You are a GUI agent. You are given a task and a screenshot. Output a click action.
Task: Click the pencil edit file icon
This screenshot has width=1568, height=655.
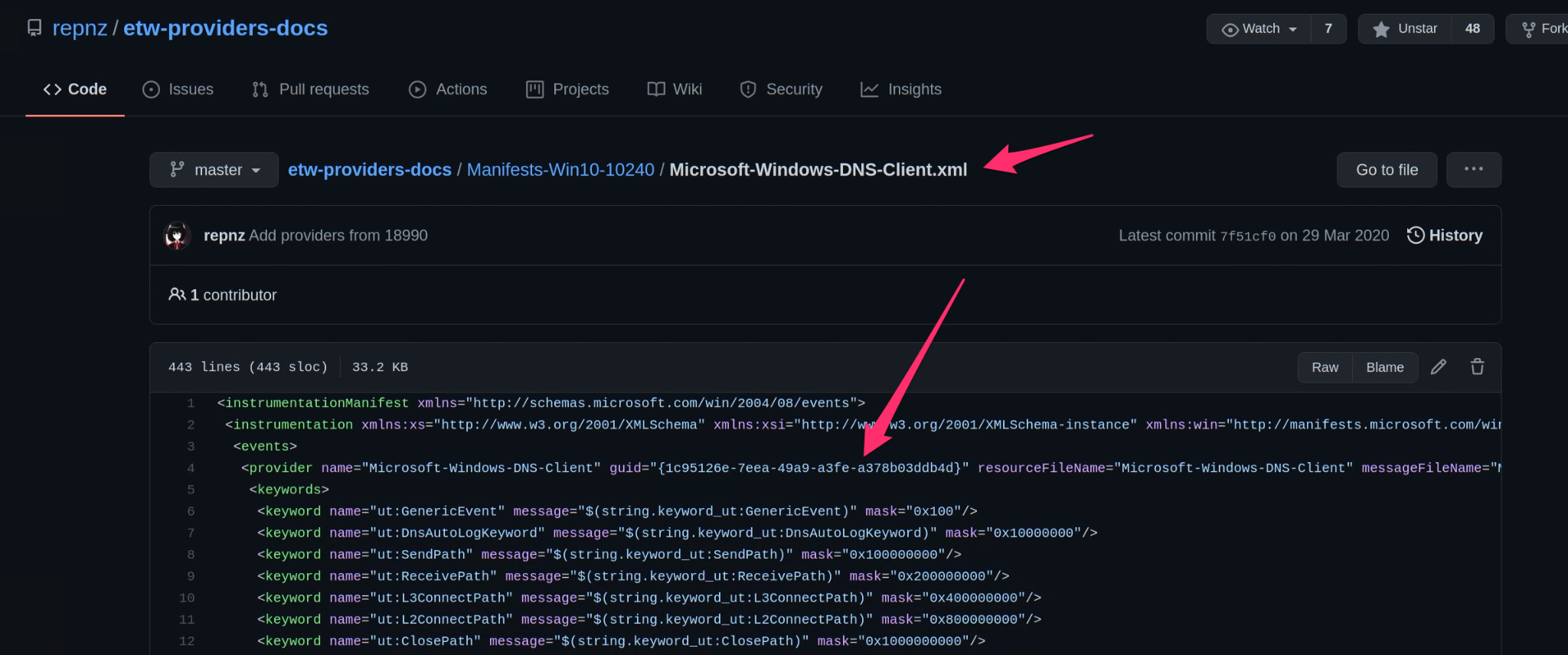[1439, 367]
